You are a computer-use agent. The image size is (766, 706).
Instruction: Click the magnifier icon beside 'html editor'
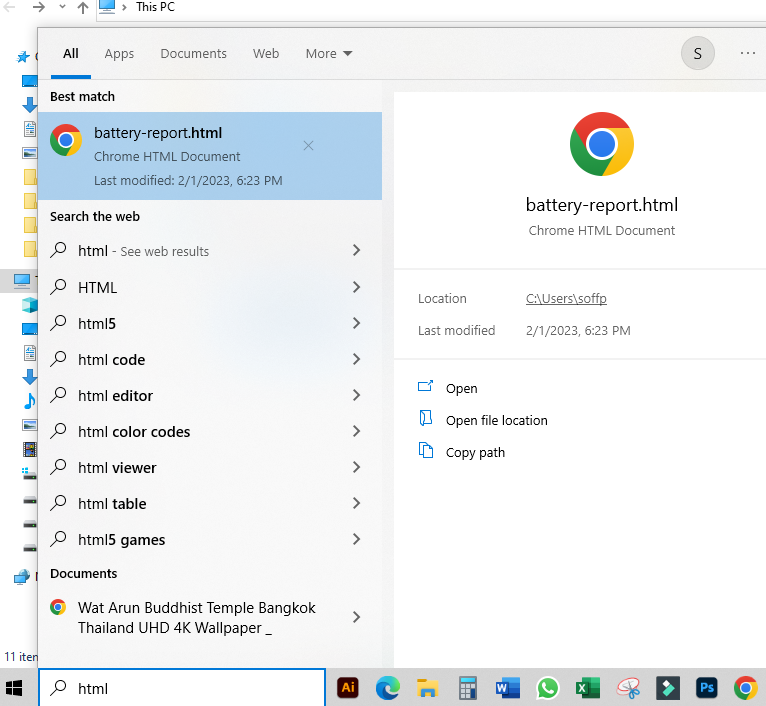coord(58,395)
